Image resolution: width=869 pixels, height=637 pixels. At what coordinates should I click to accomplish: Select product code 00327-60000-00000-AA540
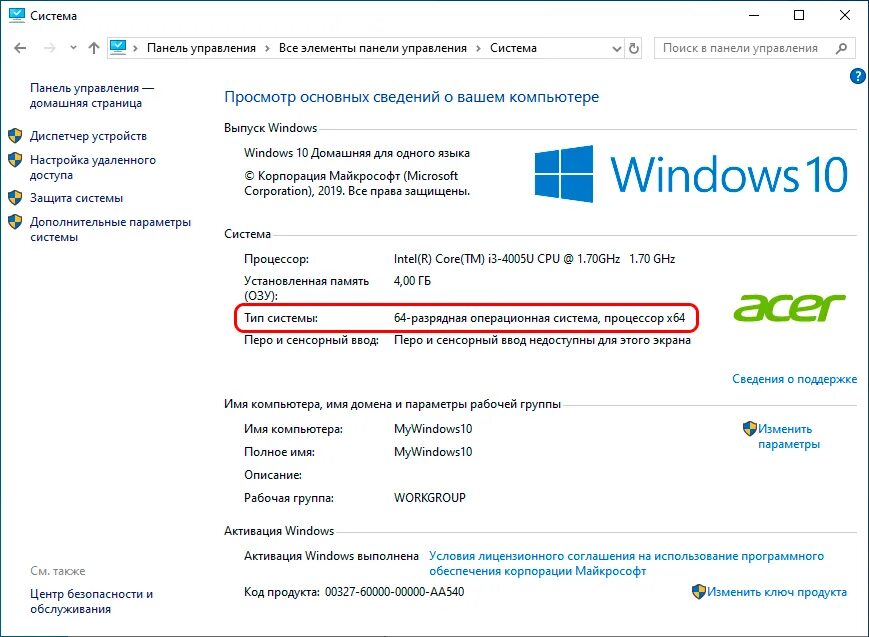pos(395,592)
